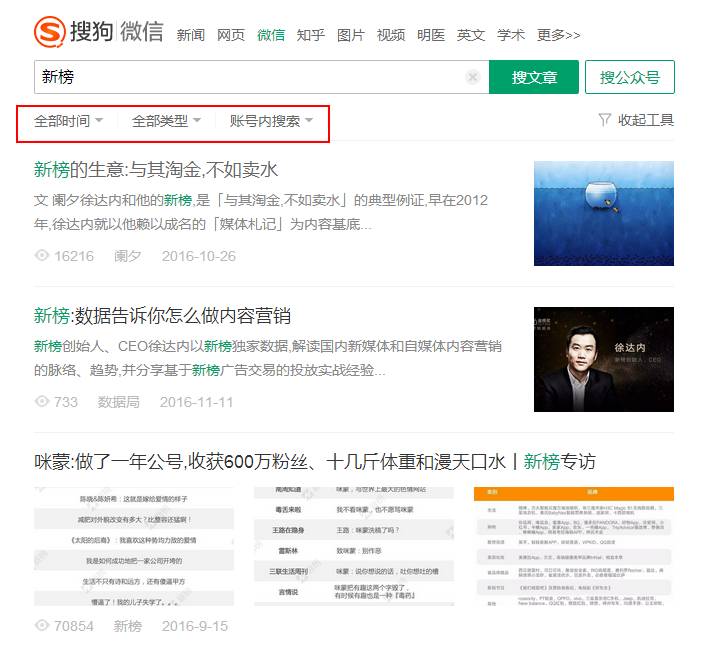Expand the 全部时间 time filter dropdown

[x=69, y=121]
